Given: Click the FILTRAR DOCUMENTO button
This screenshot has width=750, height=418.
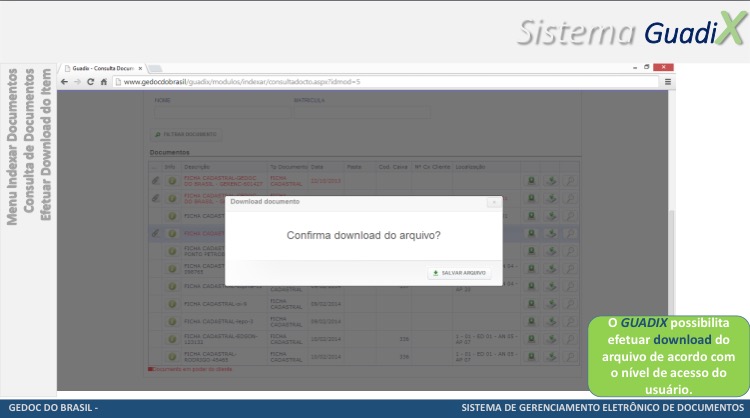Looking at the screenshot, I should (186, 134).
